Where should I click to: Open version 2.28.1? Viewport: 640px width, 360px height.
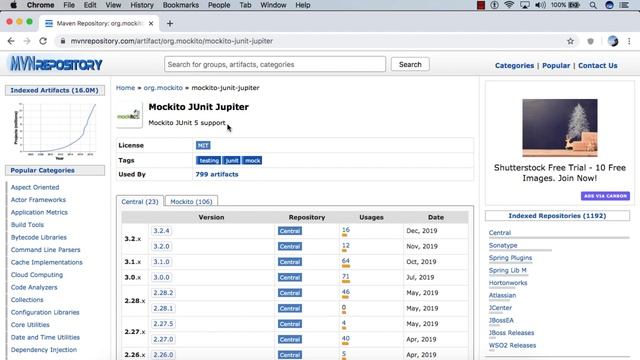coord(163,308)
